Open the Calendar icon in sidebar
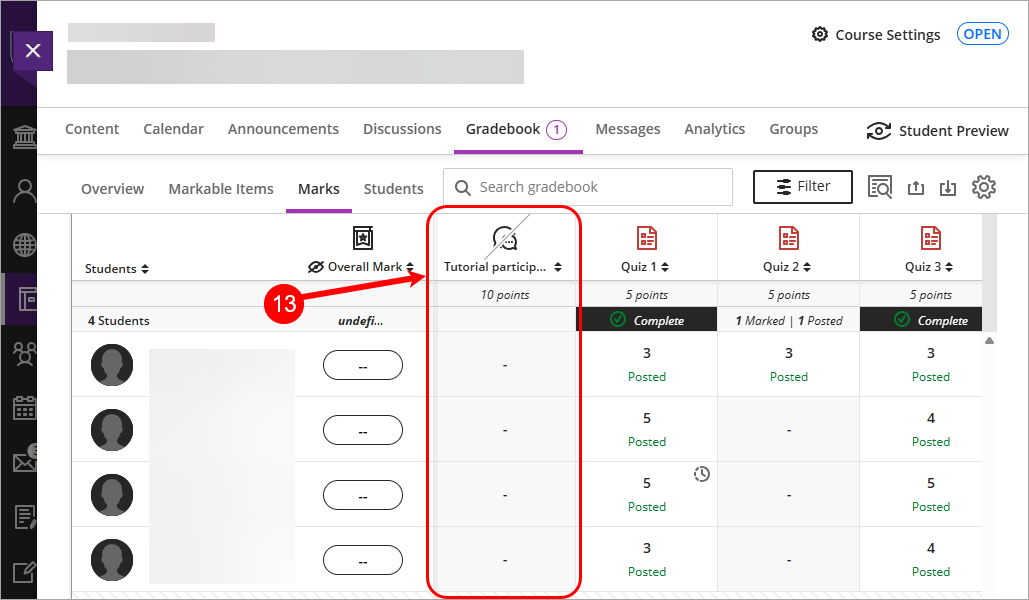This screenshot has width=1029, height=600. pyautogui.click(x=24, y=408)
